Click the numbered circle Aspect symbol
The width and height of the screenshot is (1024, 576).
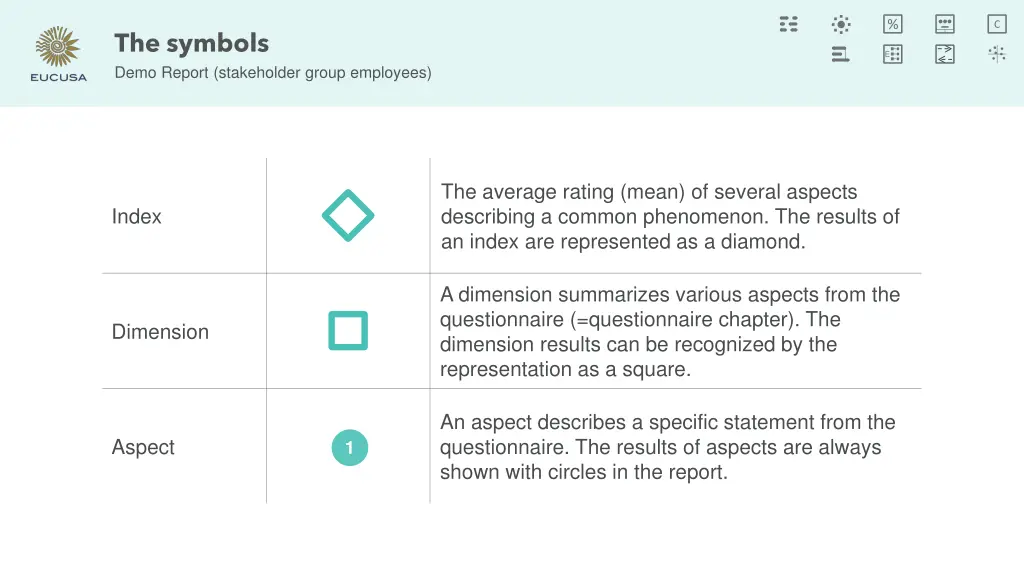(x=349, y=447)
